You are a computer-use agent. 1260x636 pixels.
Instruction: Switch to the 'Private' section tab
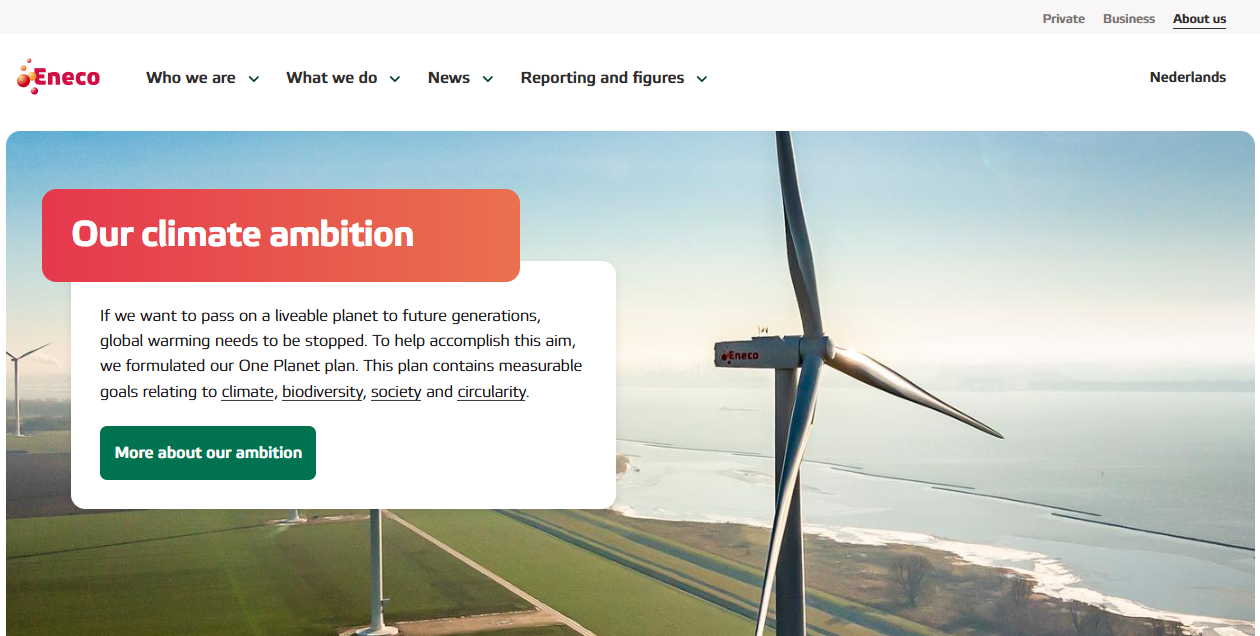coord(1063,18)
